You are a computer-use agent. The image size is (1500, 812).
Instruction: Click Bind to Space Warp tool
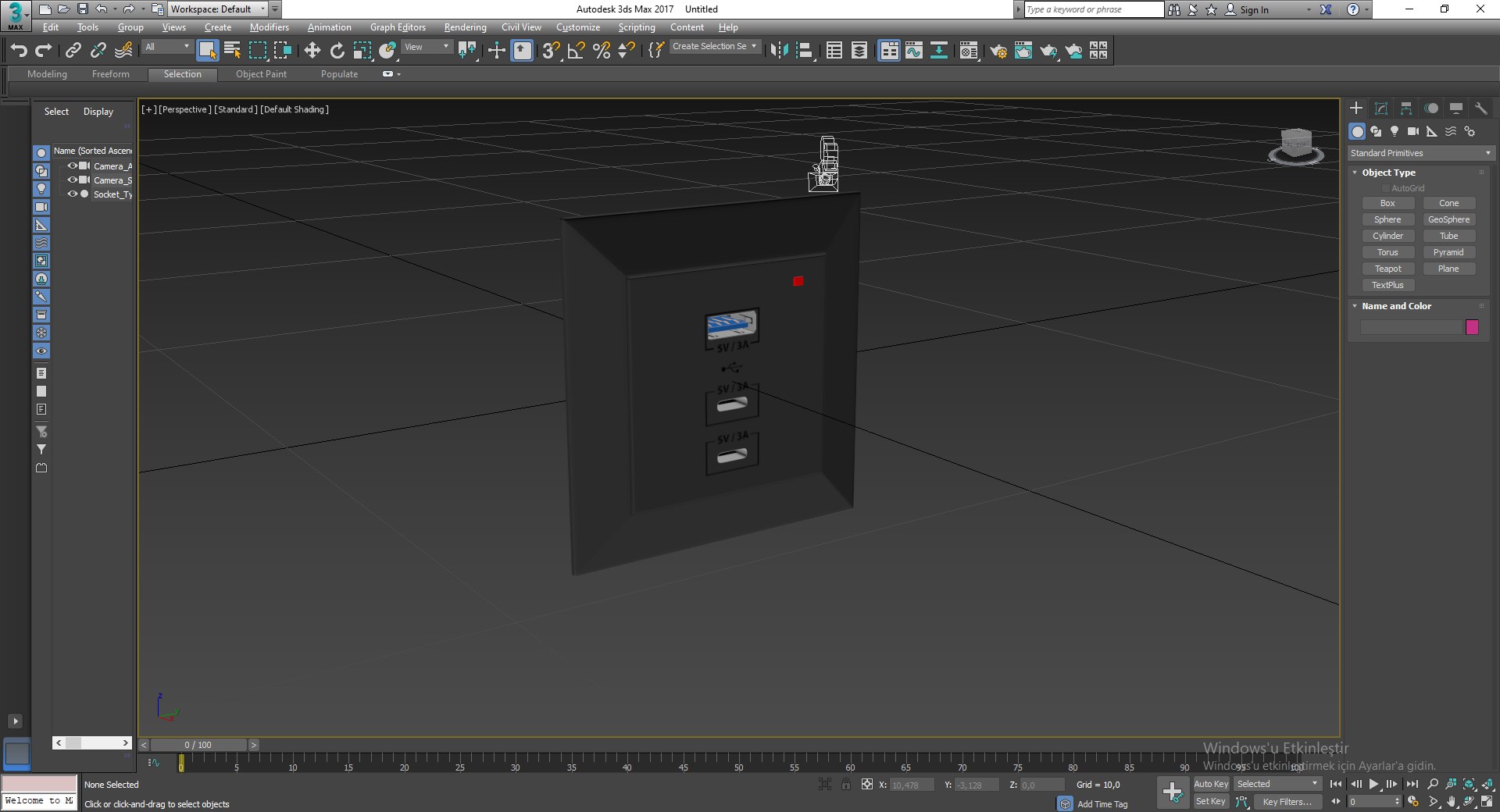123,51
